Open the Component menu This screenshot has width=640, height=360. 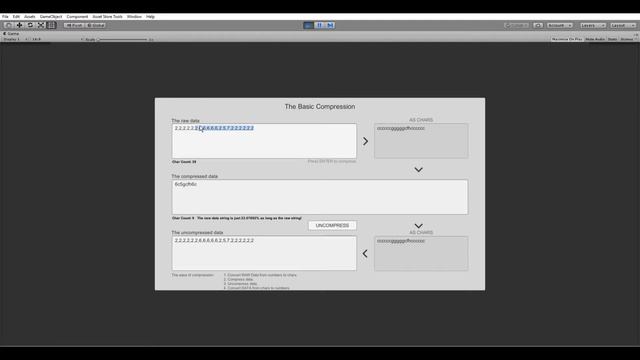point(77,17)
